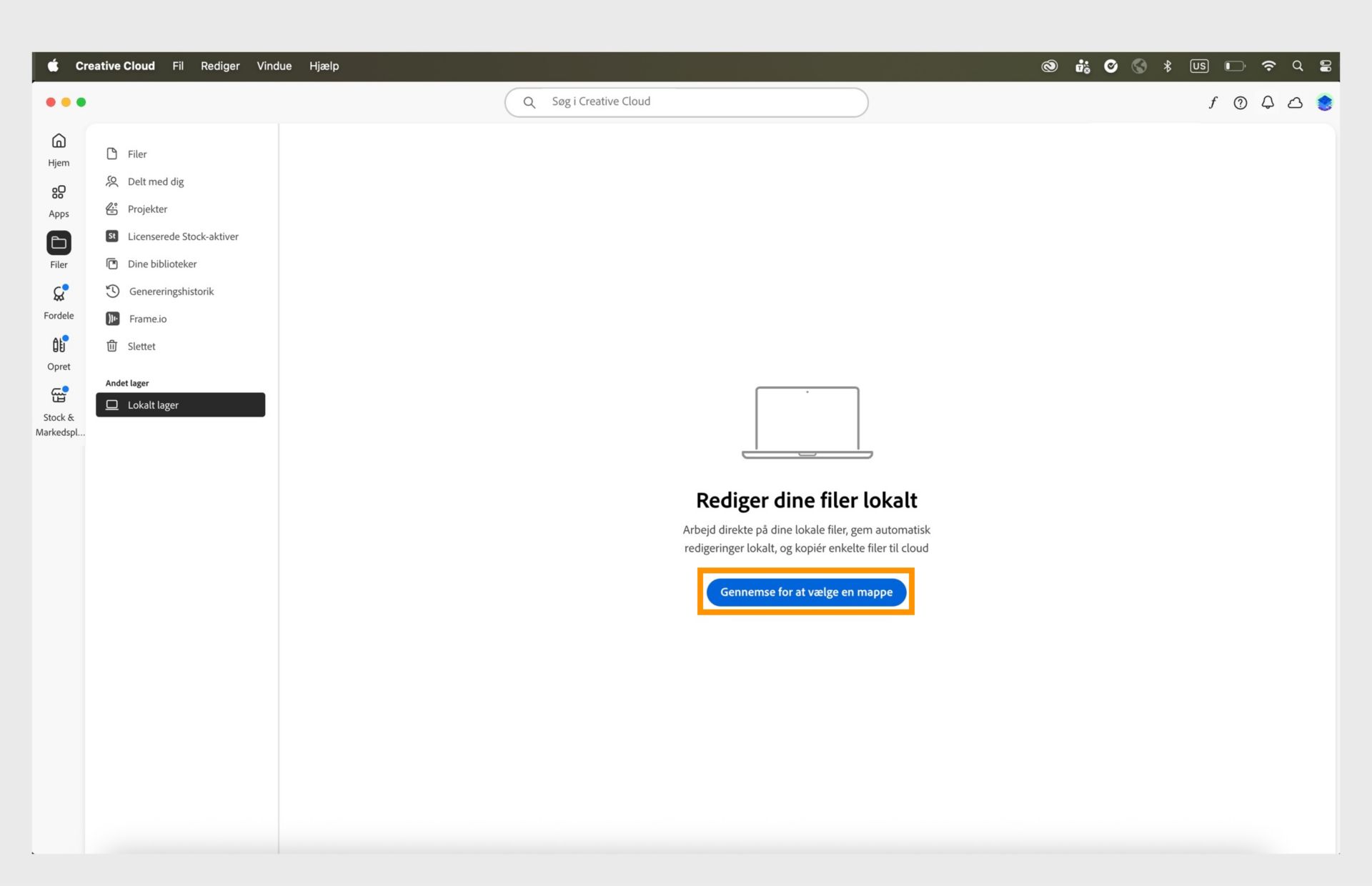Open the Fil menu
The width and height of the screenshot is (1372, 886).
tap(178, 66)
